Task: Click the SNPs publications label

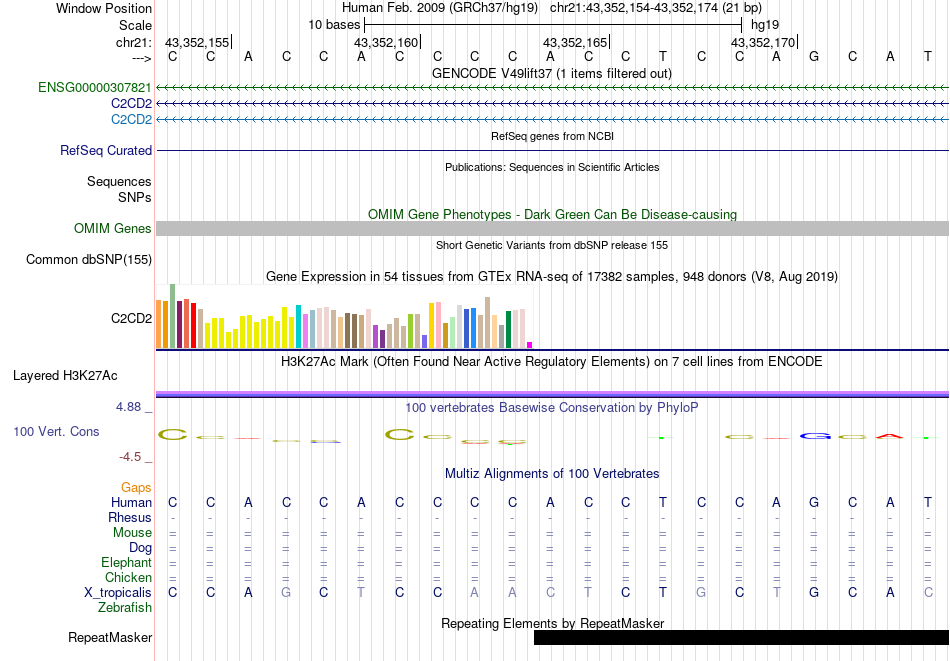Action: (135, 198)
